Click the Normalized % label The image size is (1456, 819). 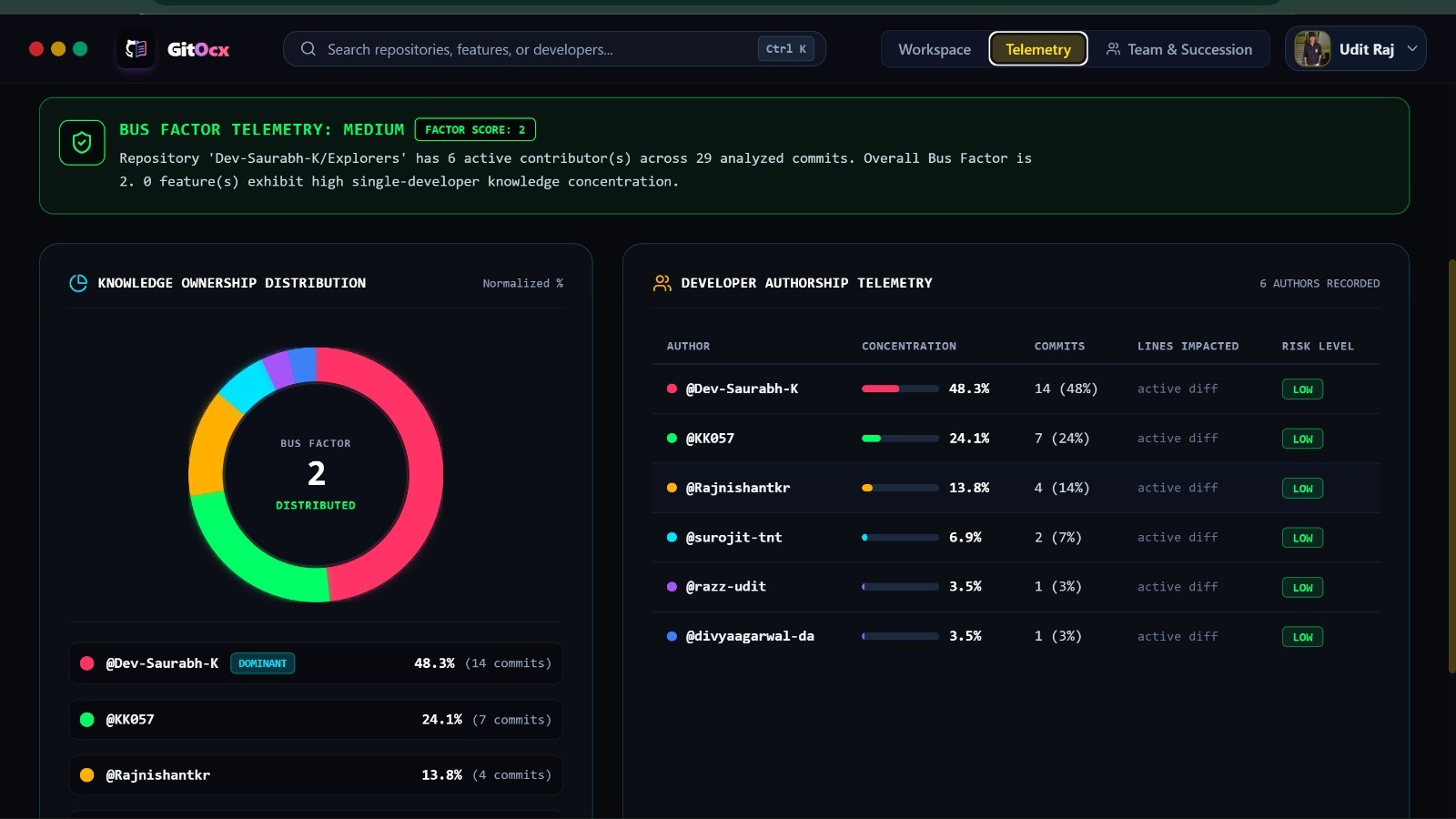click(x=522, y=284)
